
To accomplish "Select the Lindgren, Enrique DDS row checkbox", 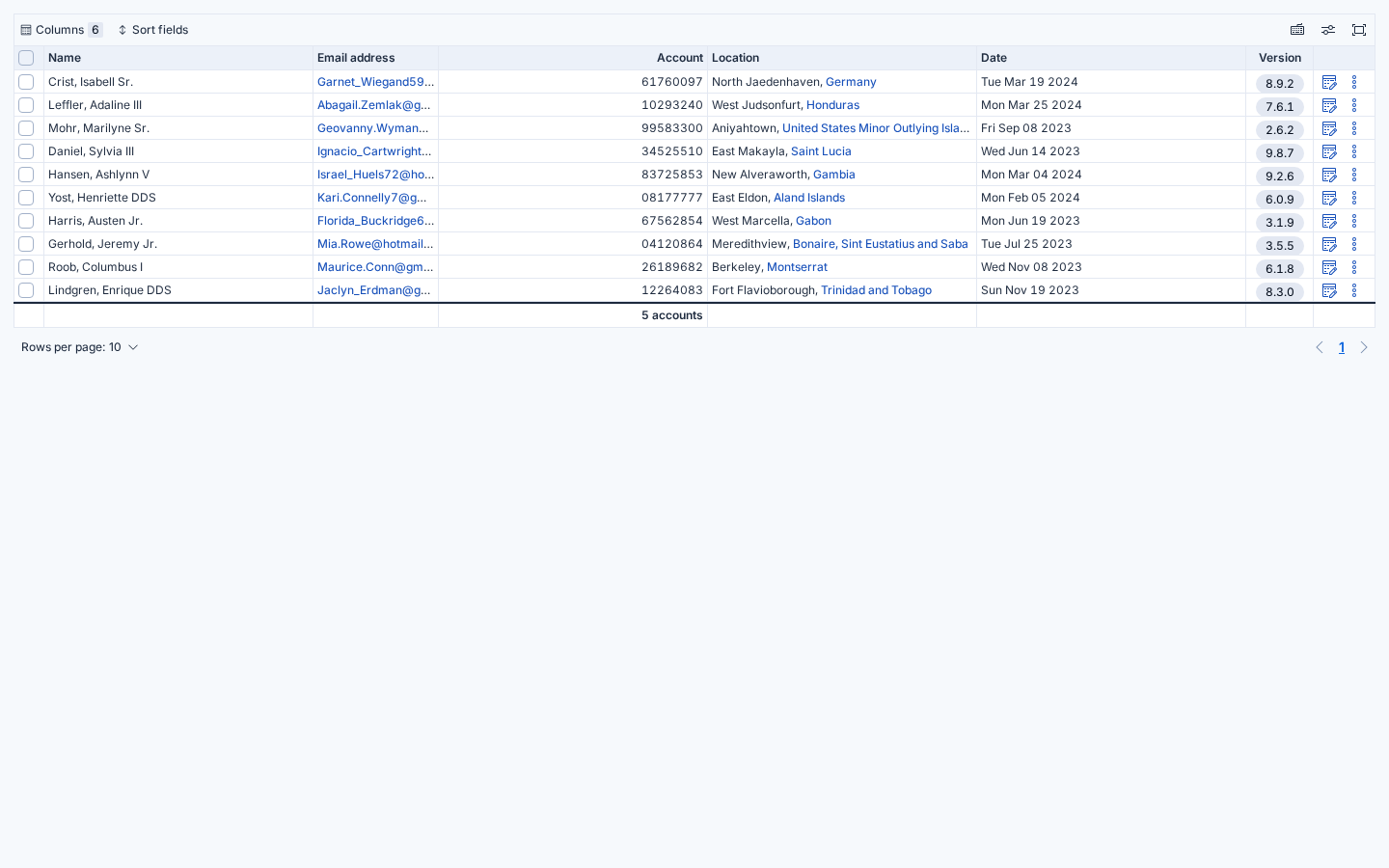I will coord(26,290).
